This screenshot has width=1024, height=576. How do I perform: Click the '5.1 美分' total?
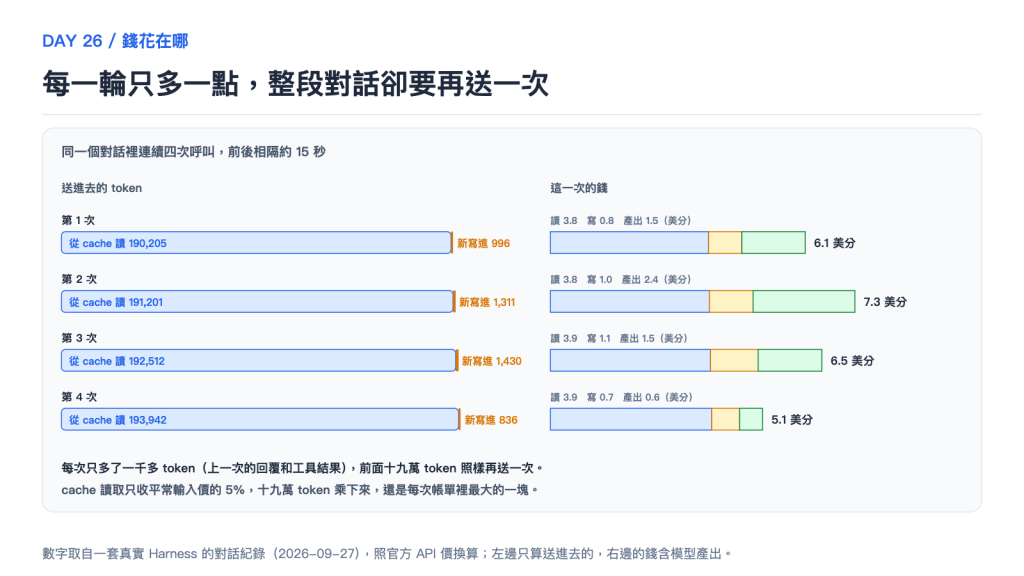coord(792,419)
